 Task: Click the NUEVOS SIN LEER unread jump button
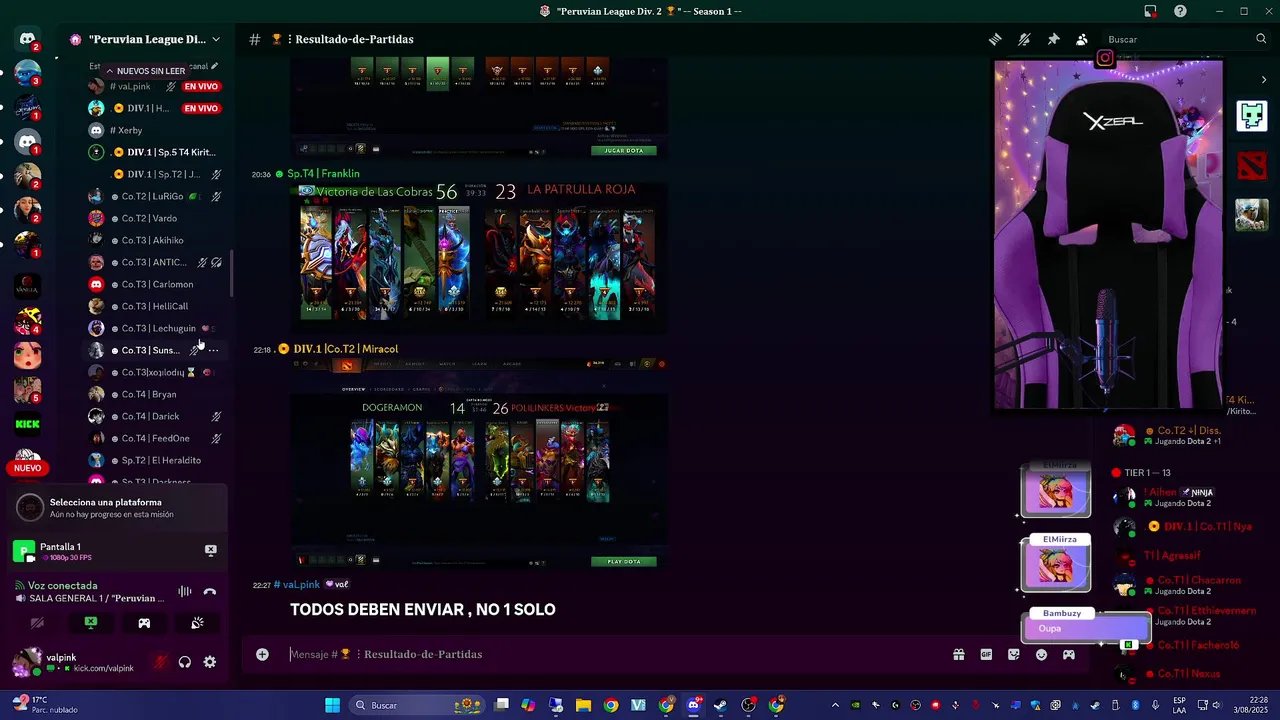[x=146, y=71]
